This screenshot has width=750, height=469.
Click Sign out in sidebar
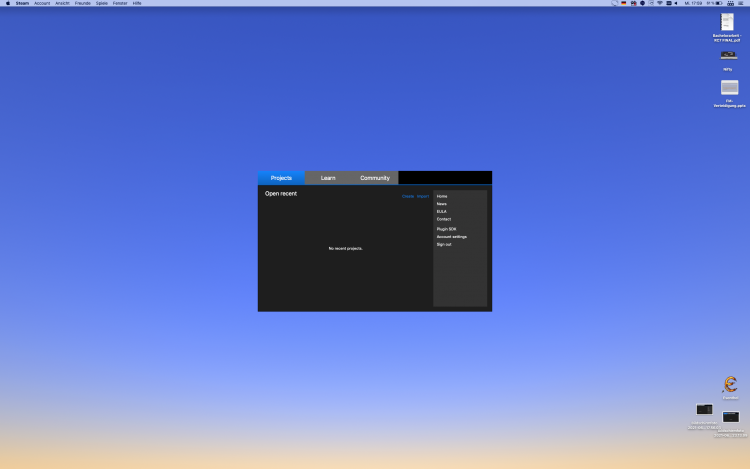443,244
